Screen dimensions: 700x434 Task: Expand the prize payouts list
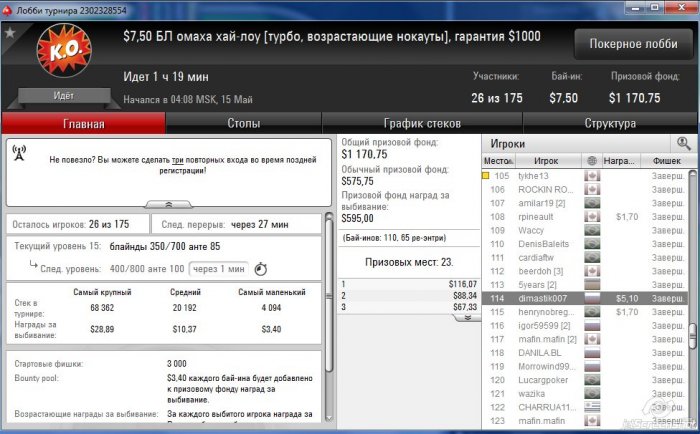point(467,317)
